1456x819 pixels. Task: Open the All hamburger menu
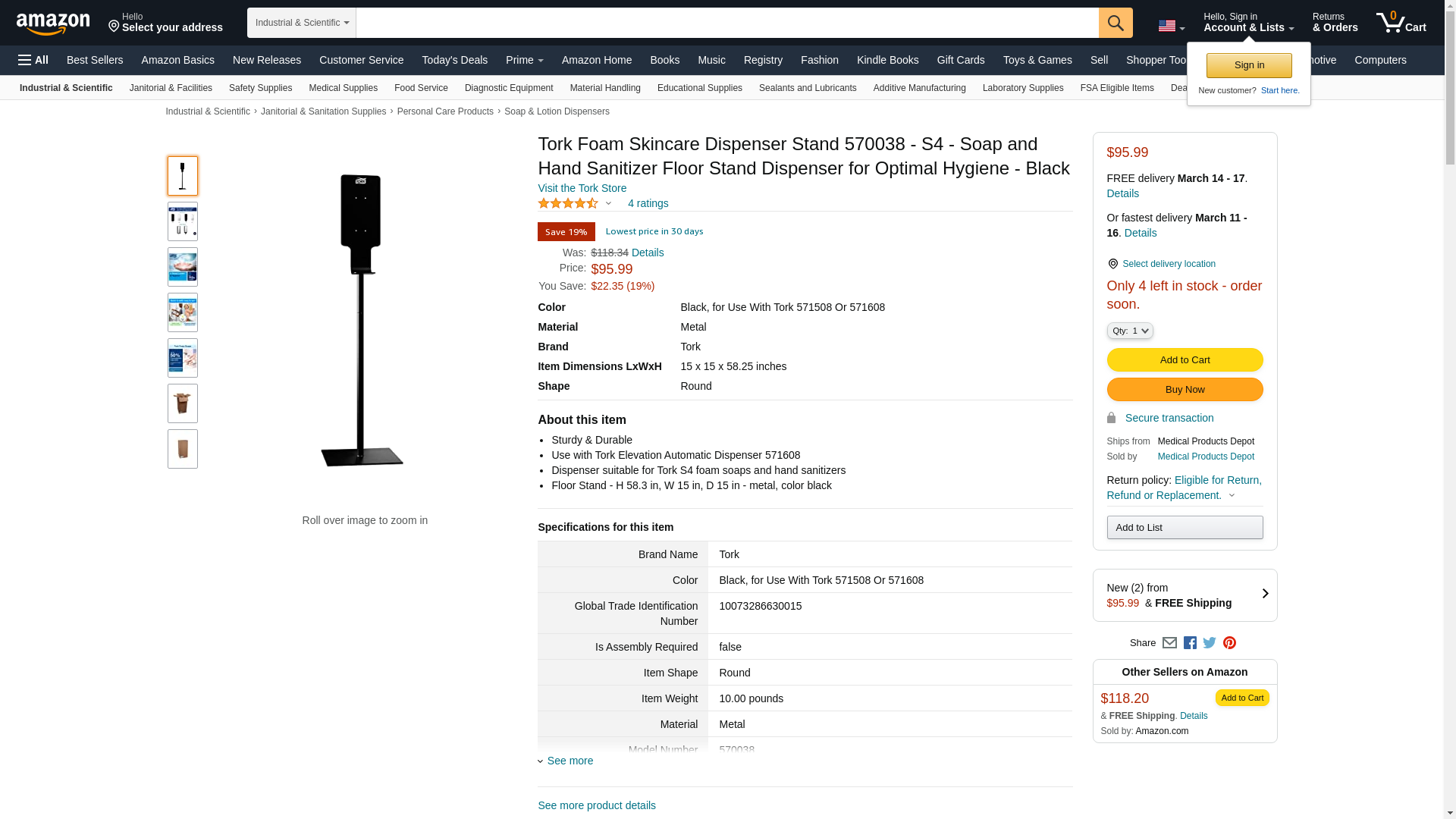pos(33,60)
